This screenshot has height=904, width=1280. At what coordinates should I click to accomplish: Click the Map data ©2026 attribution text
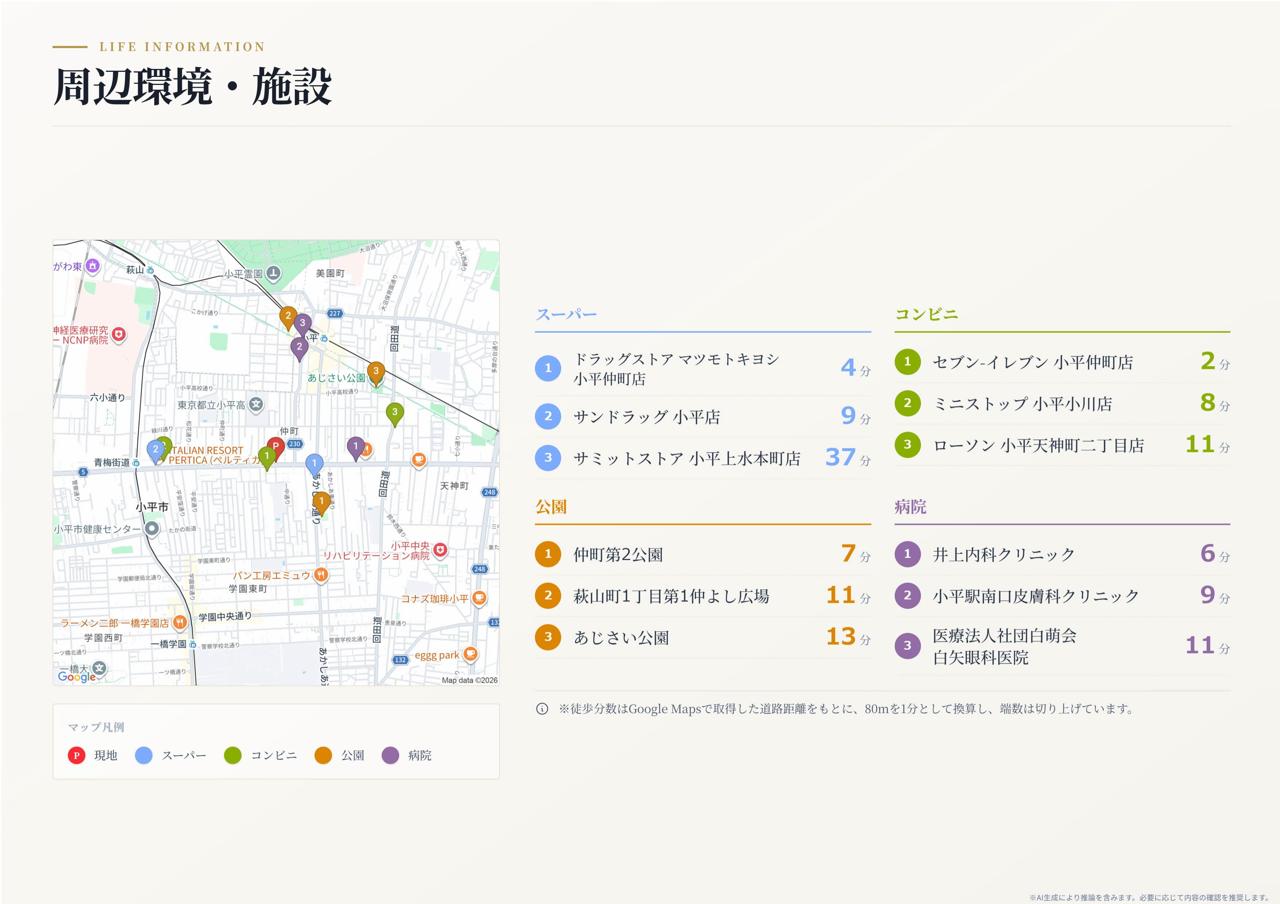tap(470, 680)
